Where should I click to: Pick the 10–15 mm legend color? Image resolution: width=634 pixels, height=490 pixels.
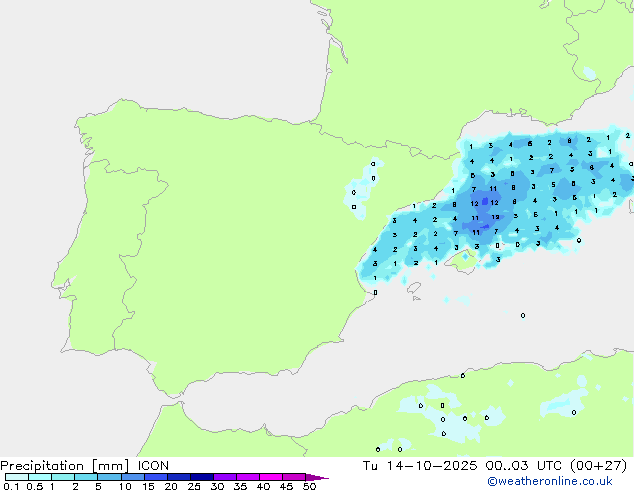point(133,478)
